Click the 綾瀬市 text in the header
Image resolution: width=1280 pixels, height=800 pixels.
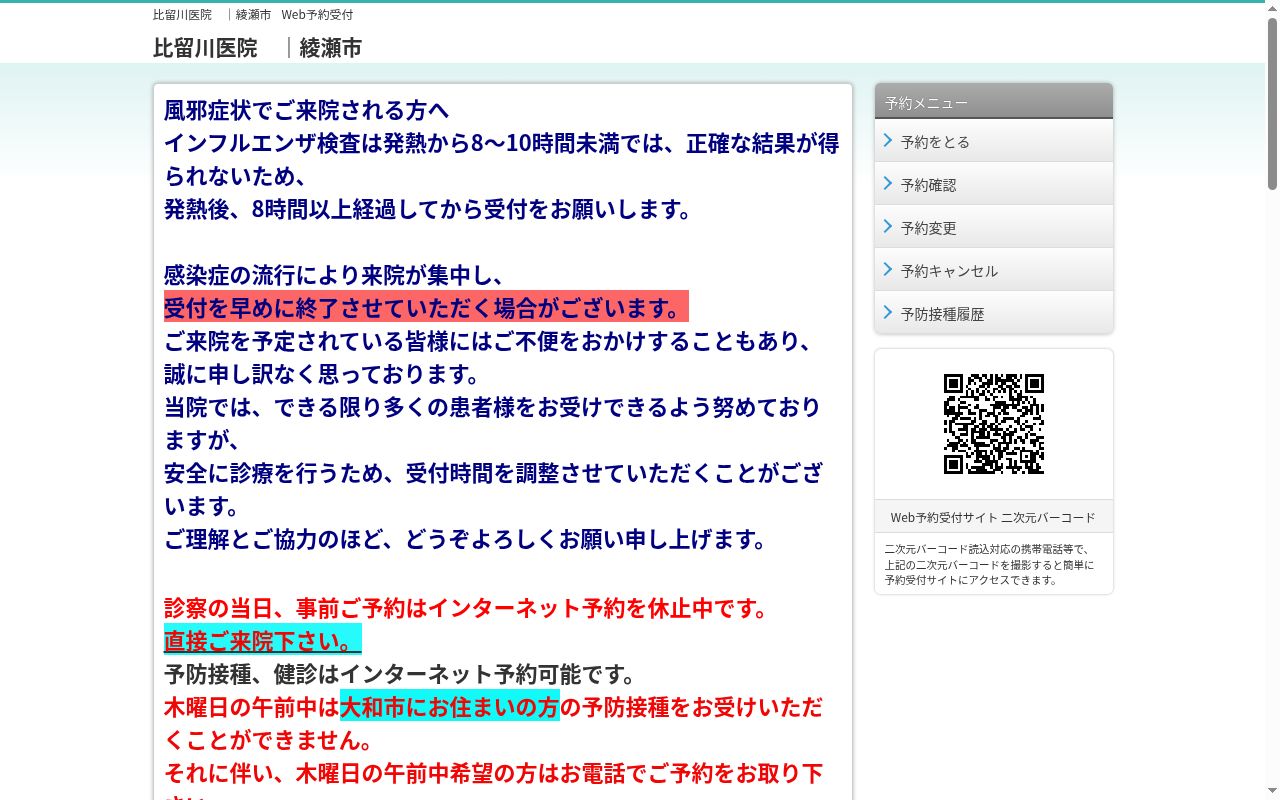click(330, 48)
